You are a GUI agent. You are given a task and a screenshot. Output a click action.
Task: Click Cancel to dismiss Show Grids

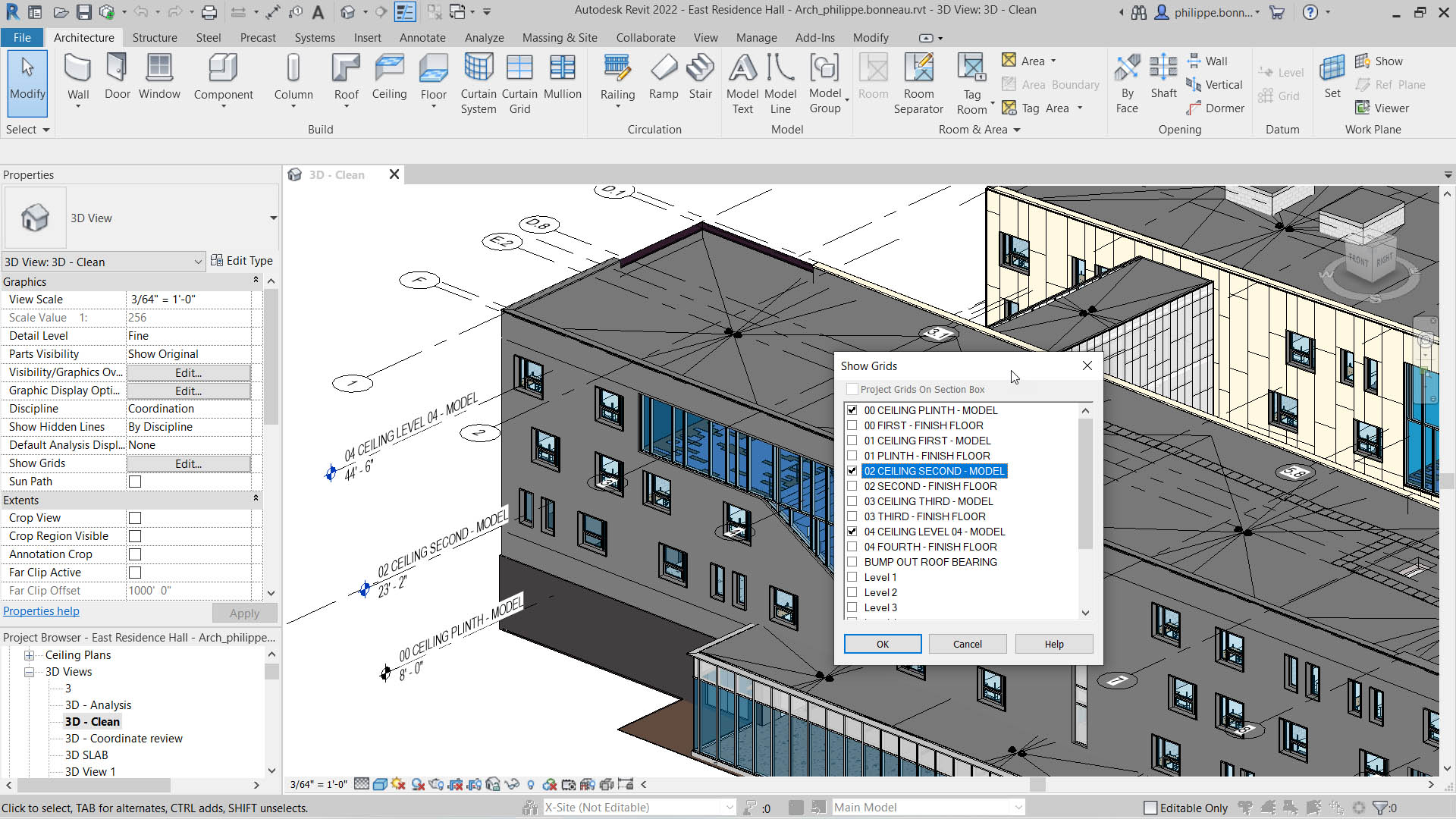click(966, 644)
